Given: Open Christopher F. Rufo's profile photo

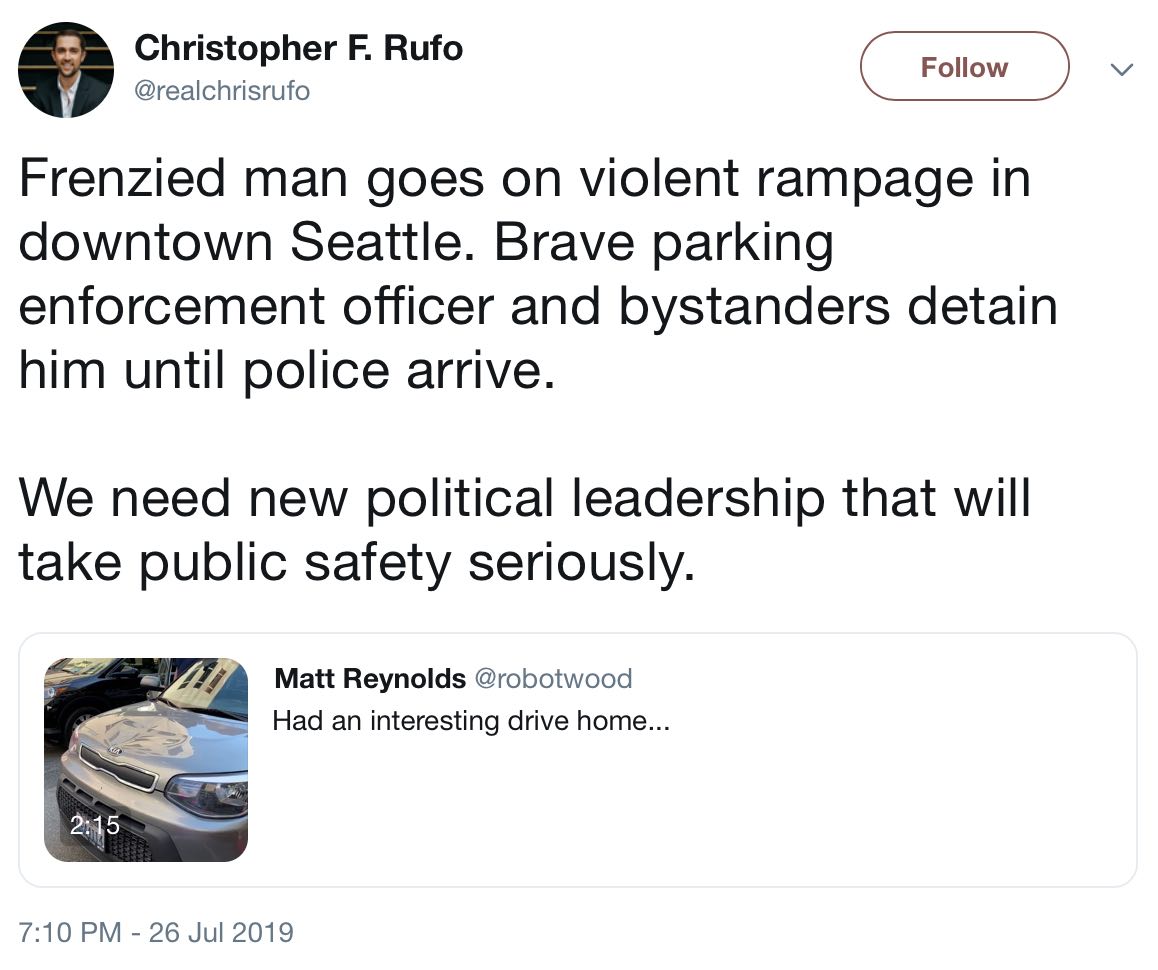Looking at the screenshot, I should [x=66, y=69].
